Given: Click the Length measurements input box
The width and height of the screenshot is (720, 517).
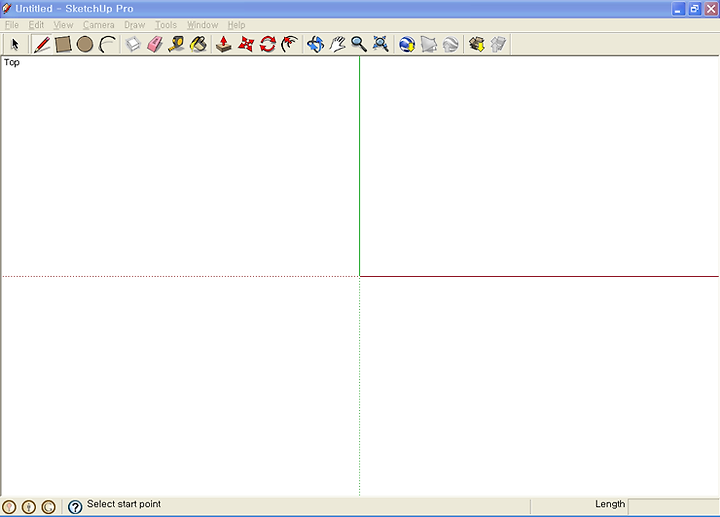Looking at the screenshot, I should (x=673, y=506).
